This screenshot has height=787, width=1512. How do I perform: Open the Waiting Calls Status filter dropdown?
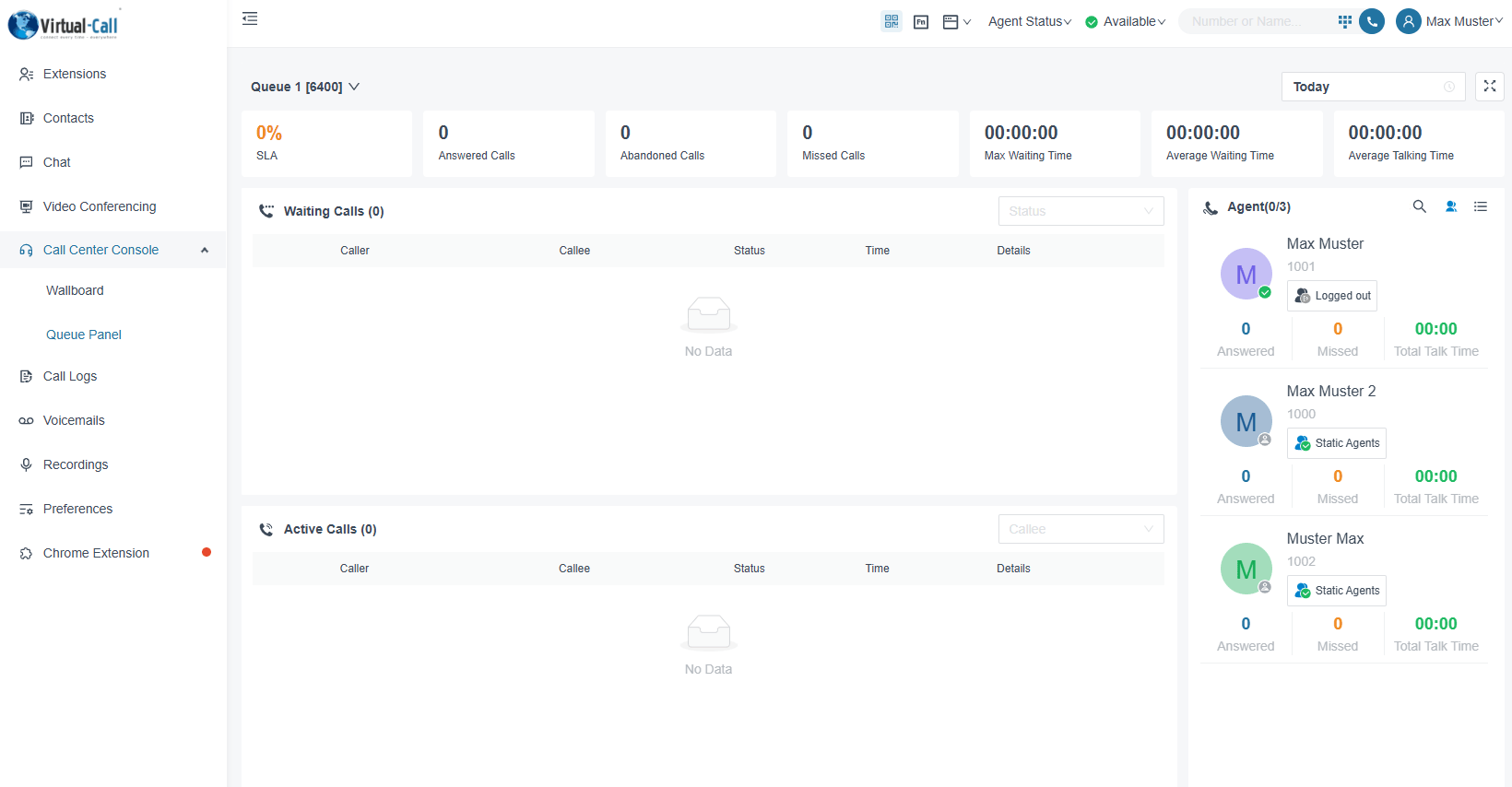tap(1081, 211)
